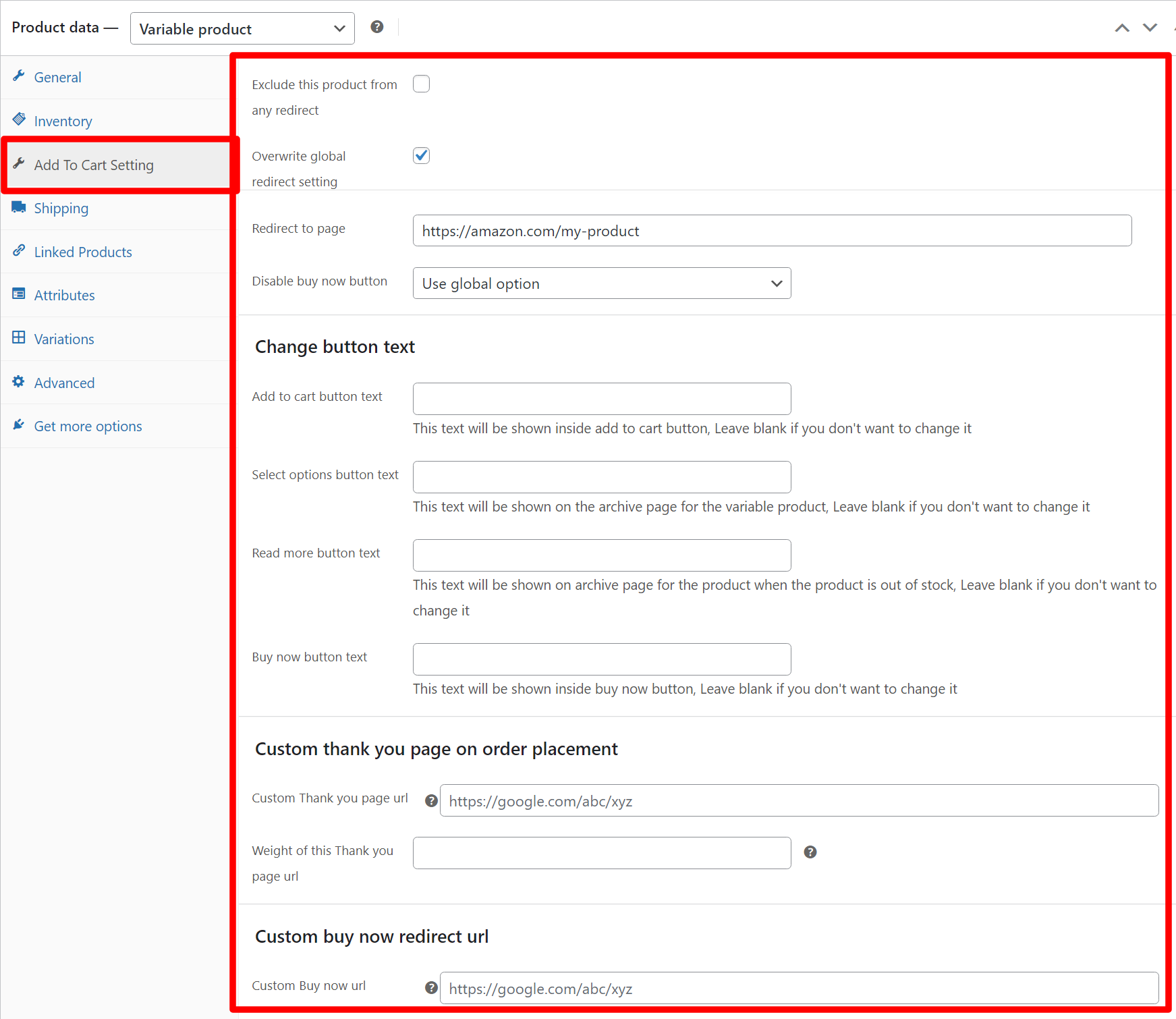Viewport: 1176px width, 1019px height.
Task: Collapse panel with the up arrow
Action: (x=1122, y=28)
